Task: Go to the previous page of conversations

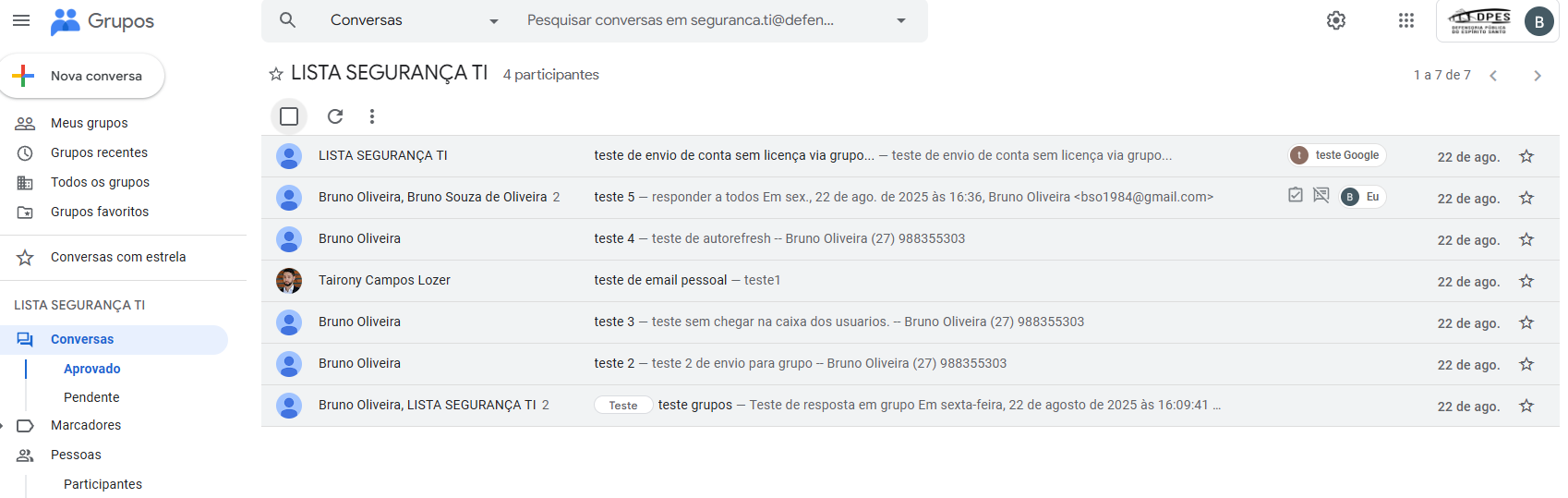Action: (1493, 76)
